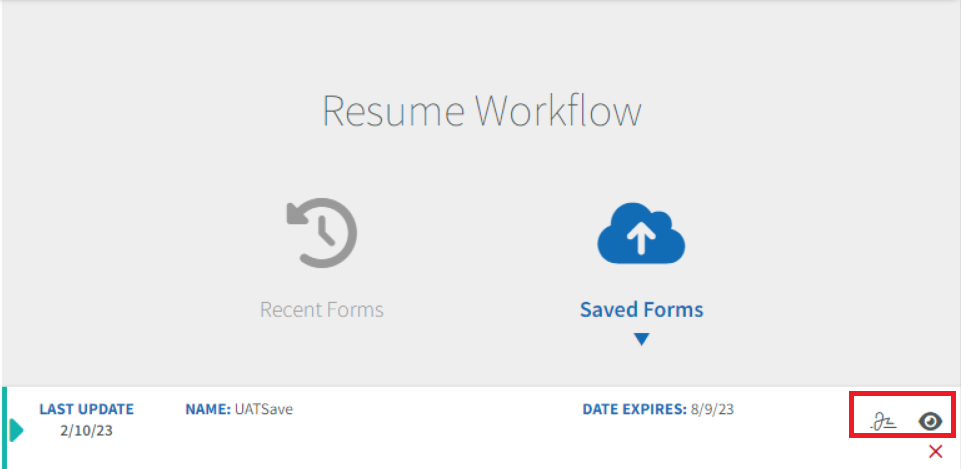Switch to the Saved Forms tab label
961x469 pixels.
[x=642, y=310]
